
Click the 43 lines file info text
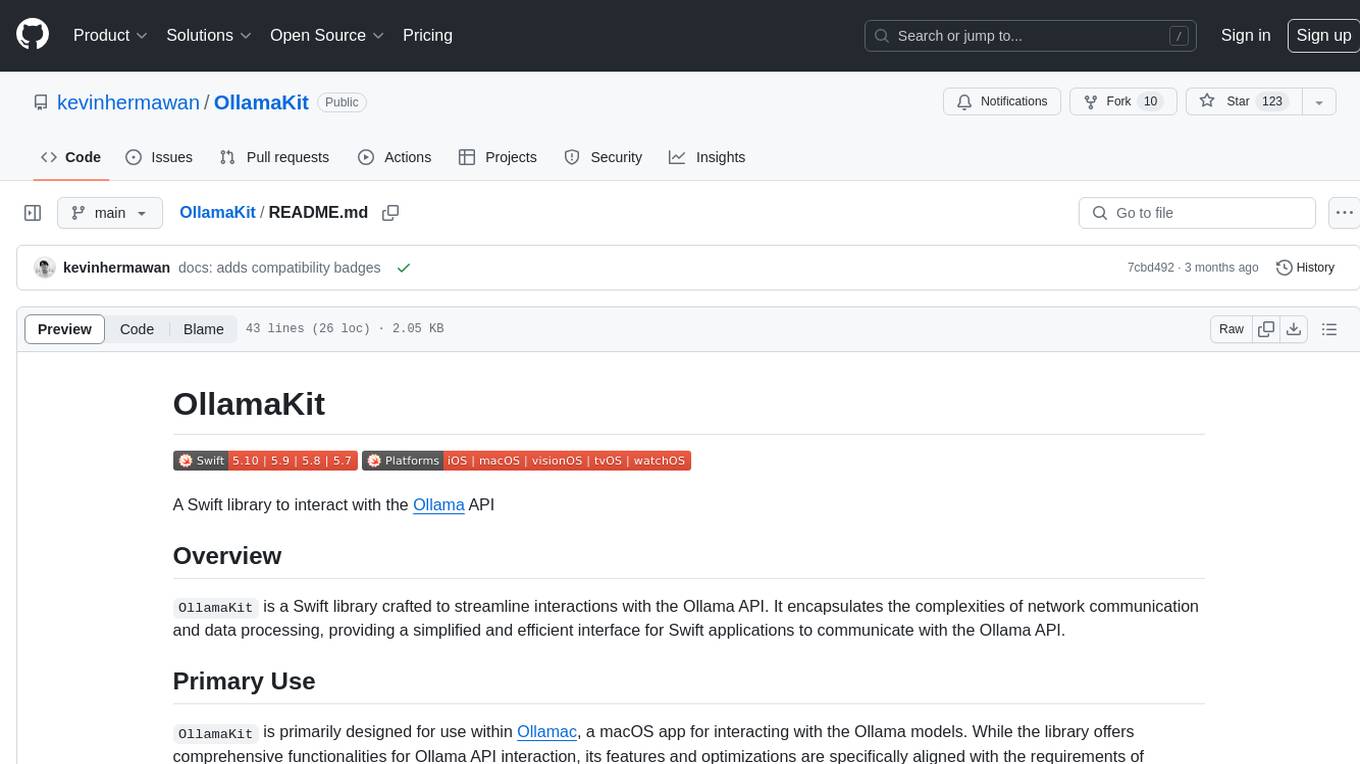[x=344, y=329]
